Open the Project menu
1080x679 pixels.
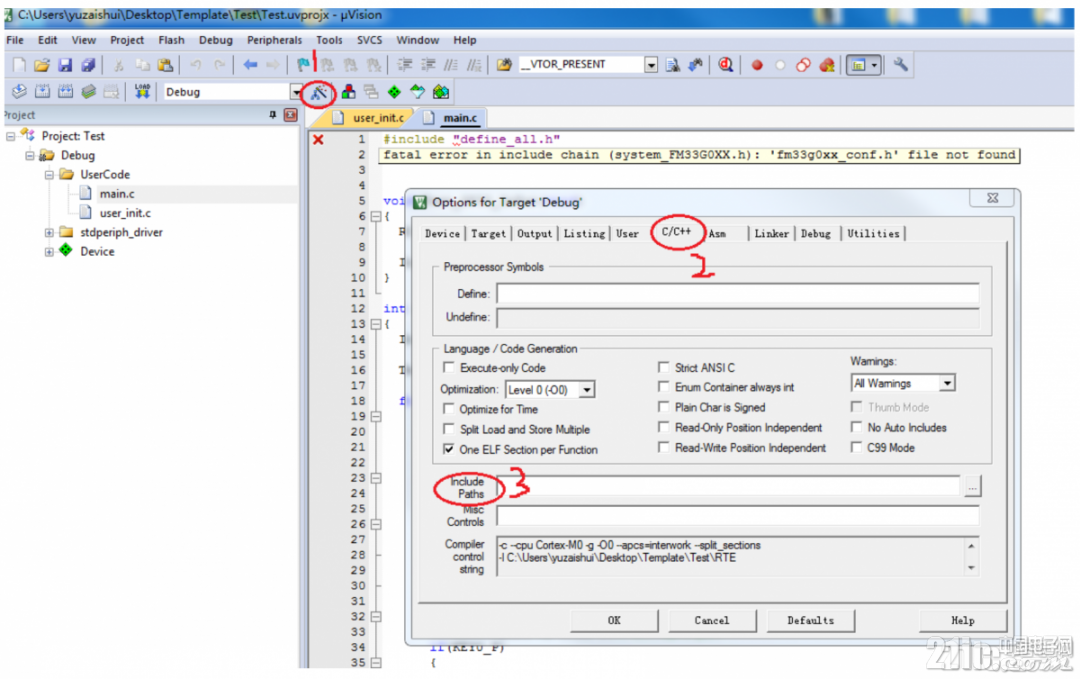point(127,40)
